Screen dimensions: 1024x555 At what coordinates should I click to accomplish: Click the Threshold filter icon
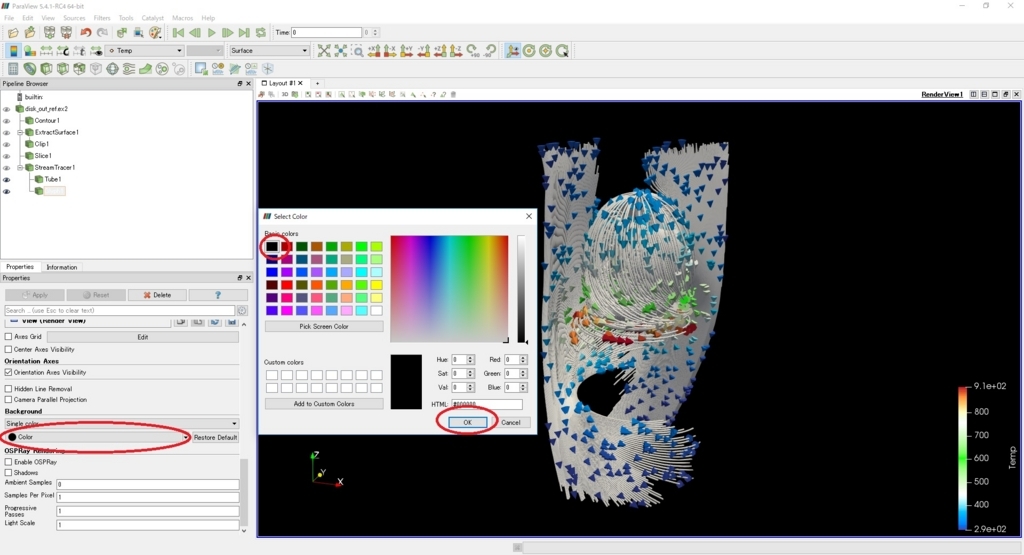79,69
